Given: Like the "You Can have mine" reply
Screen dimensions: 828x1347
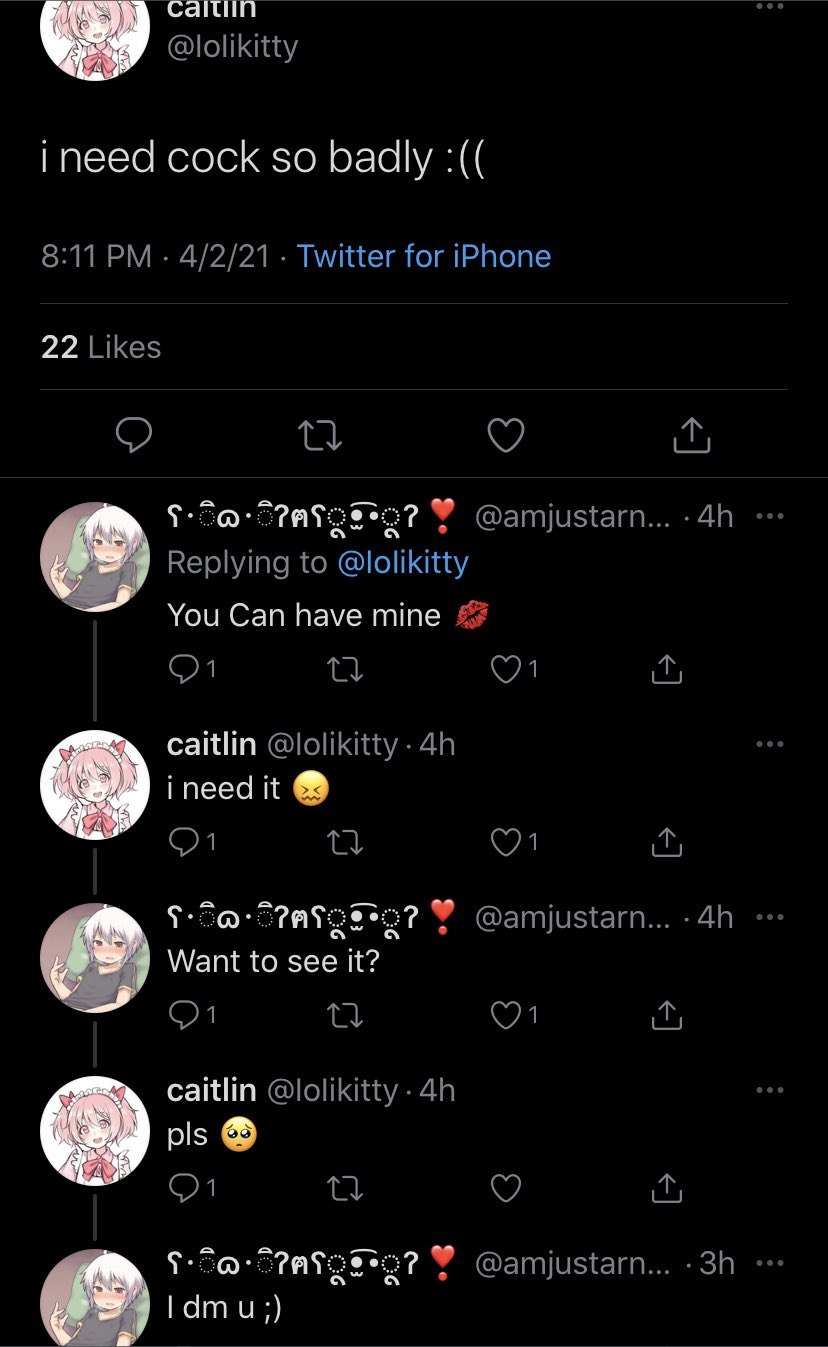Looking at the screenshot, I should tap(507, 670).
